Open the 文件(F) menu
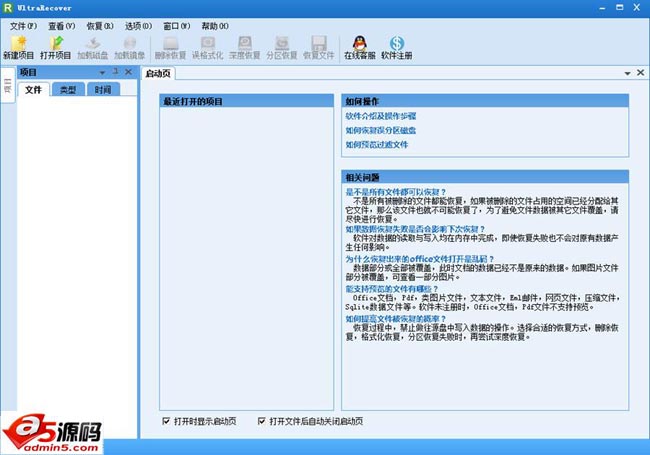650x455 pixels. (x=23, y=26)
